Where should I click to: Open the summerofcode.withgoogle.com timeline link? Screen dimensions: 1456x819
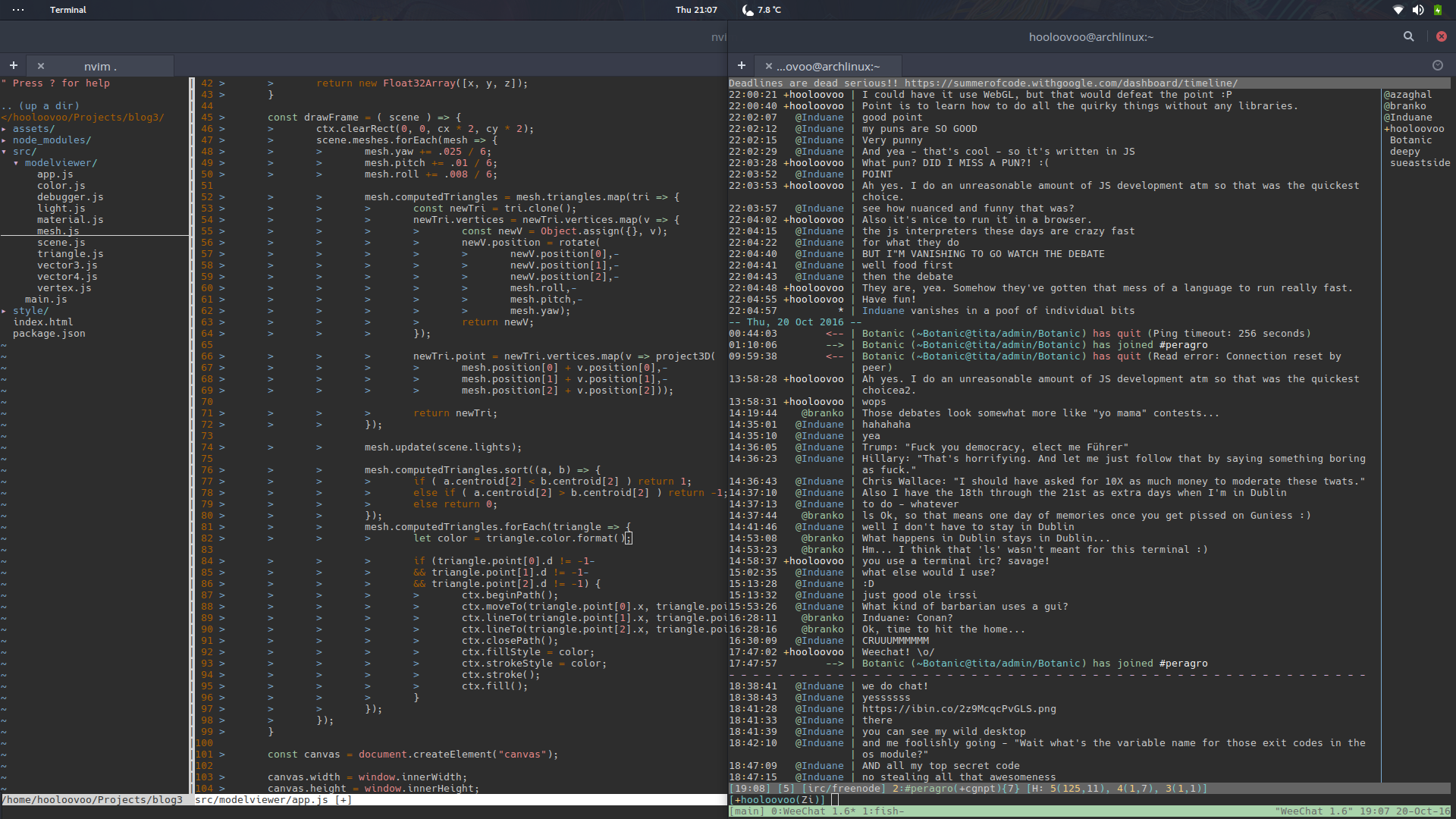pos(1071,83)
